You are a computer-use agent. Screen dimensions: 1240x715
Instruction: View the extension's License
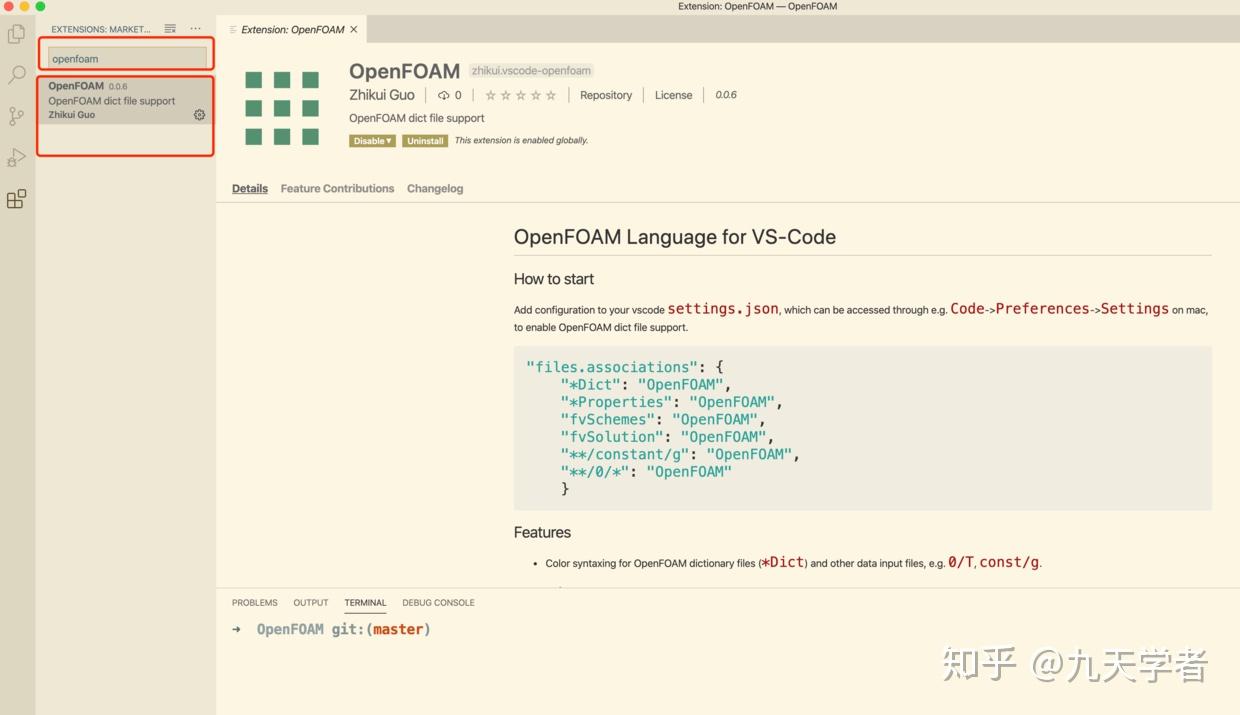coord(673,95)
